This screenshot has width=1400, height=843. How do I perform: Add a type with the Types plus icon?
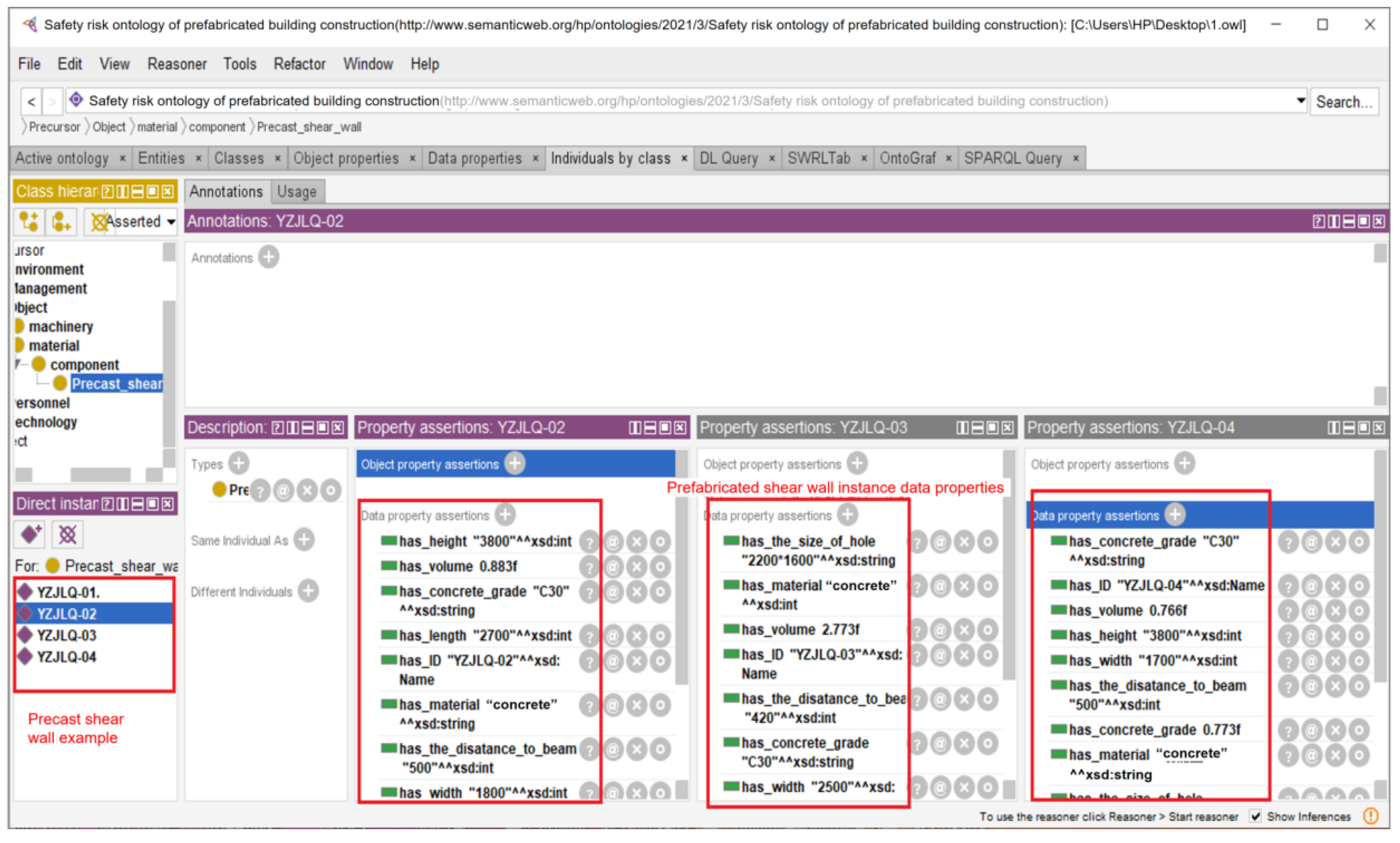tap(239, 464)
